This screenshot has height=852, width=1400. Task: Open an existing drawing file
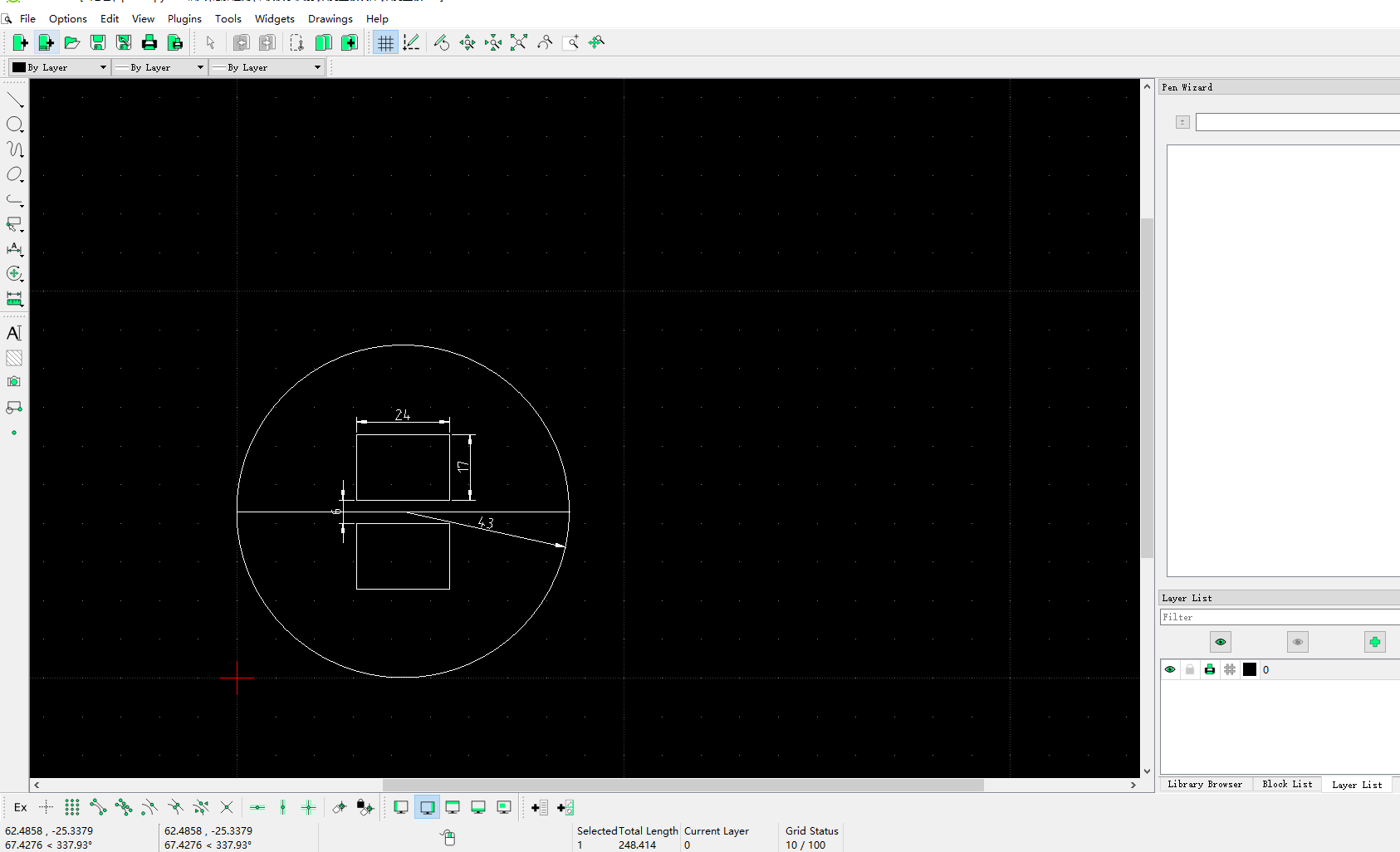tap(71, 42)
